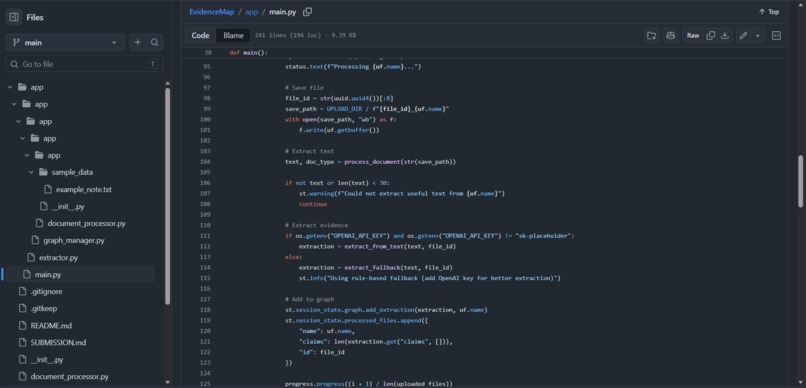
Task: Select line number 118
Action: (x=206, y=310)
